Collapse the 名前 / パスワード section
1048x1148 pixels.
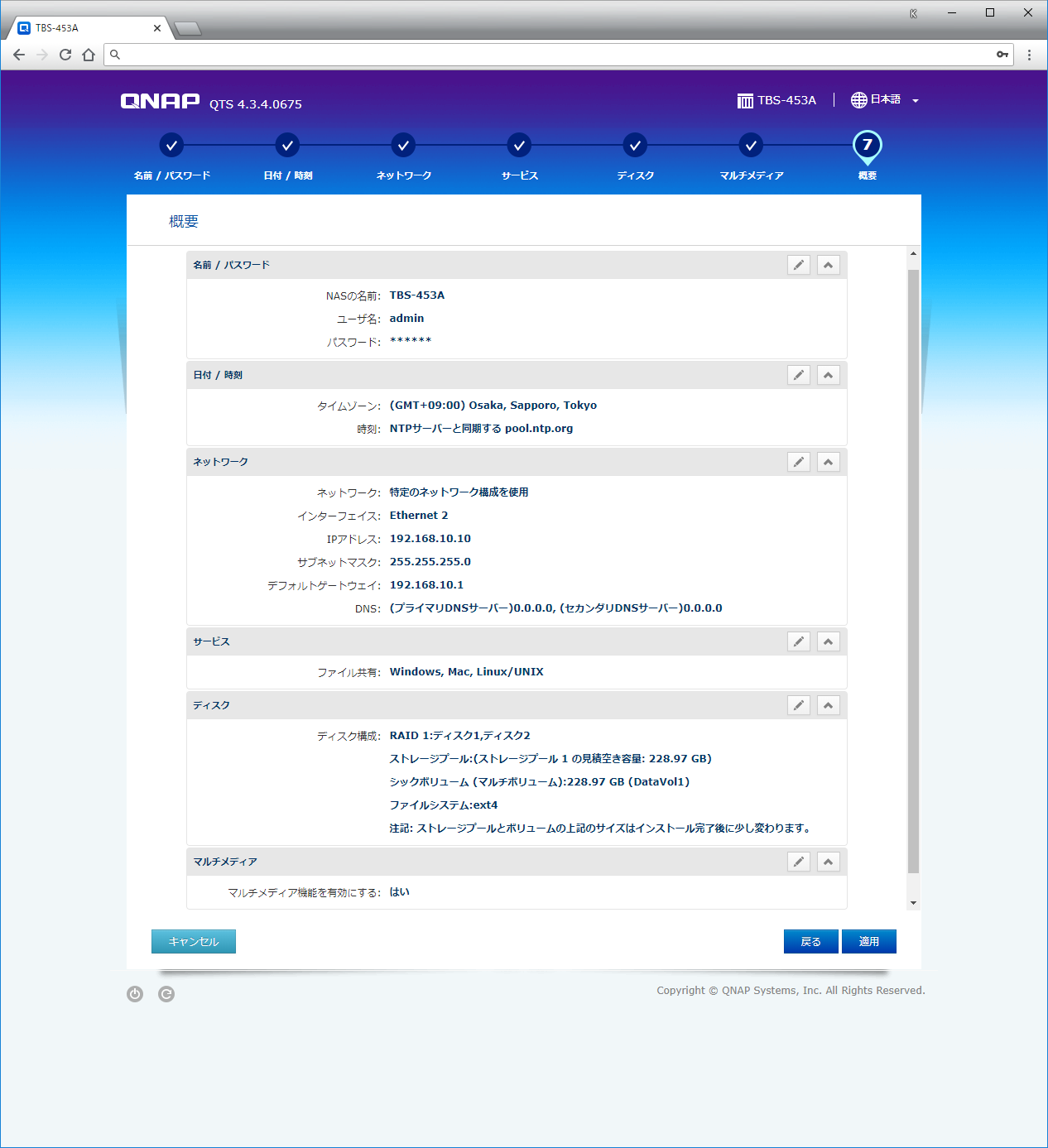(x=828, y=265)
